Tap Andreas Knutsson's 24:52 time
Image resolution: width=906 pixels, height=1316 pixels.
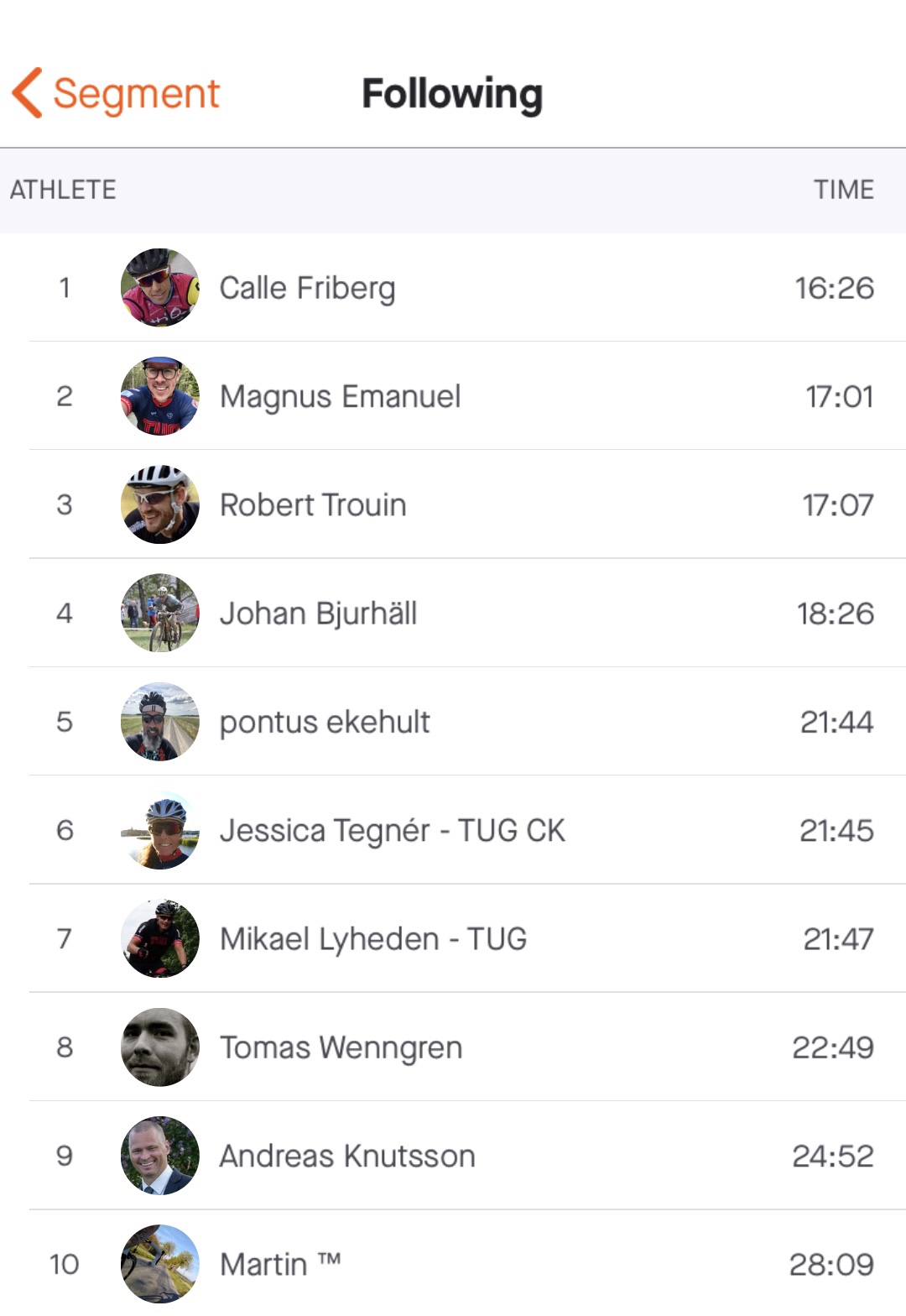coord(832,1156)
